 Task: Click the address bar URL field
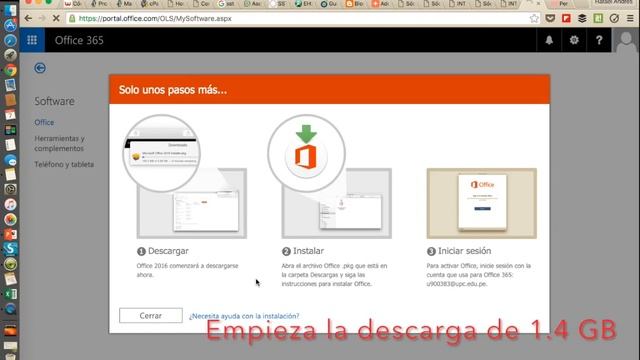coord(302,18)
